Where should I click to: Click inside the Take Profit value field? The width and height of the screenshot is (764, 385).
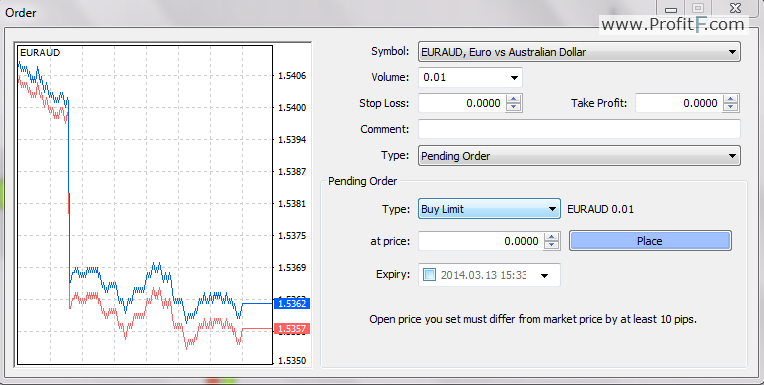pos(679,103)
